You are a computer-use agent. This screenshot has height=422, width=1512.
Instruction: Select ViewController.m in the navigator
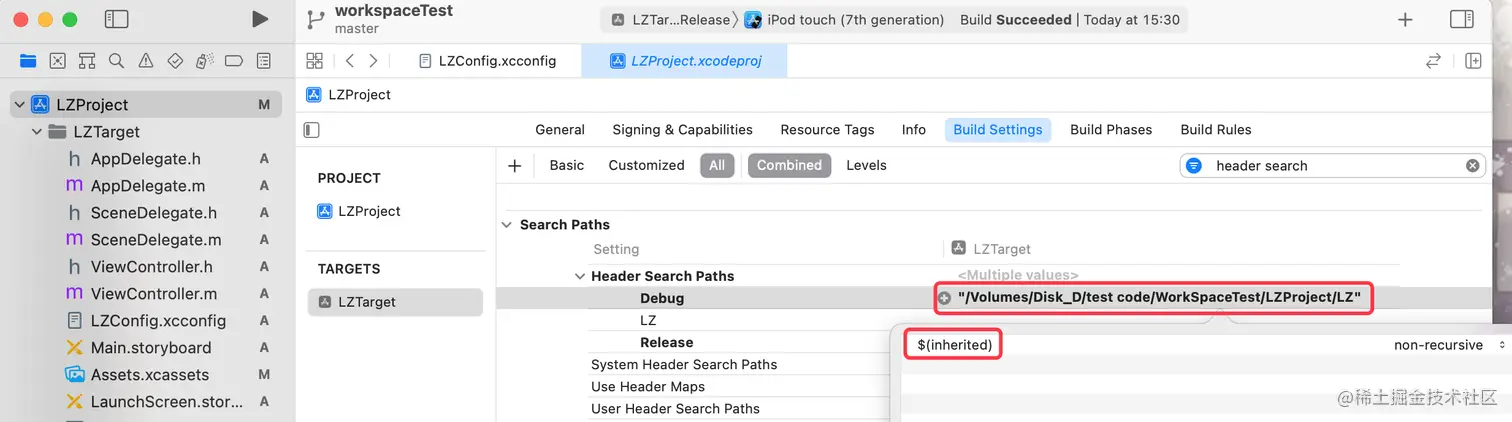[x=153, y=294]
